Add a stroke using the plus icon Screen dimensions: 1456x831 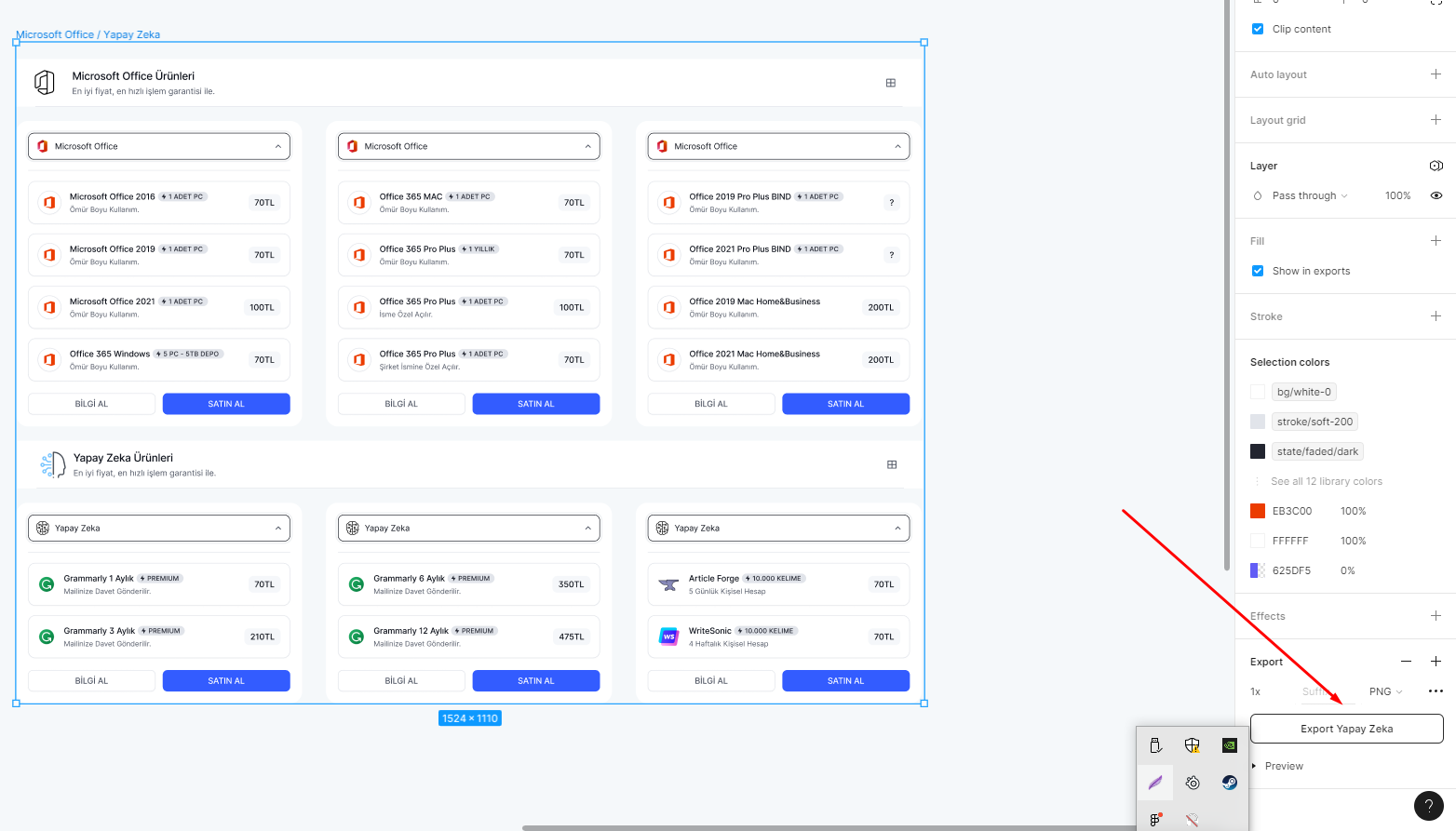click(1436, 316)
